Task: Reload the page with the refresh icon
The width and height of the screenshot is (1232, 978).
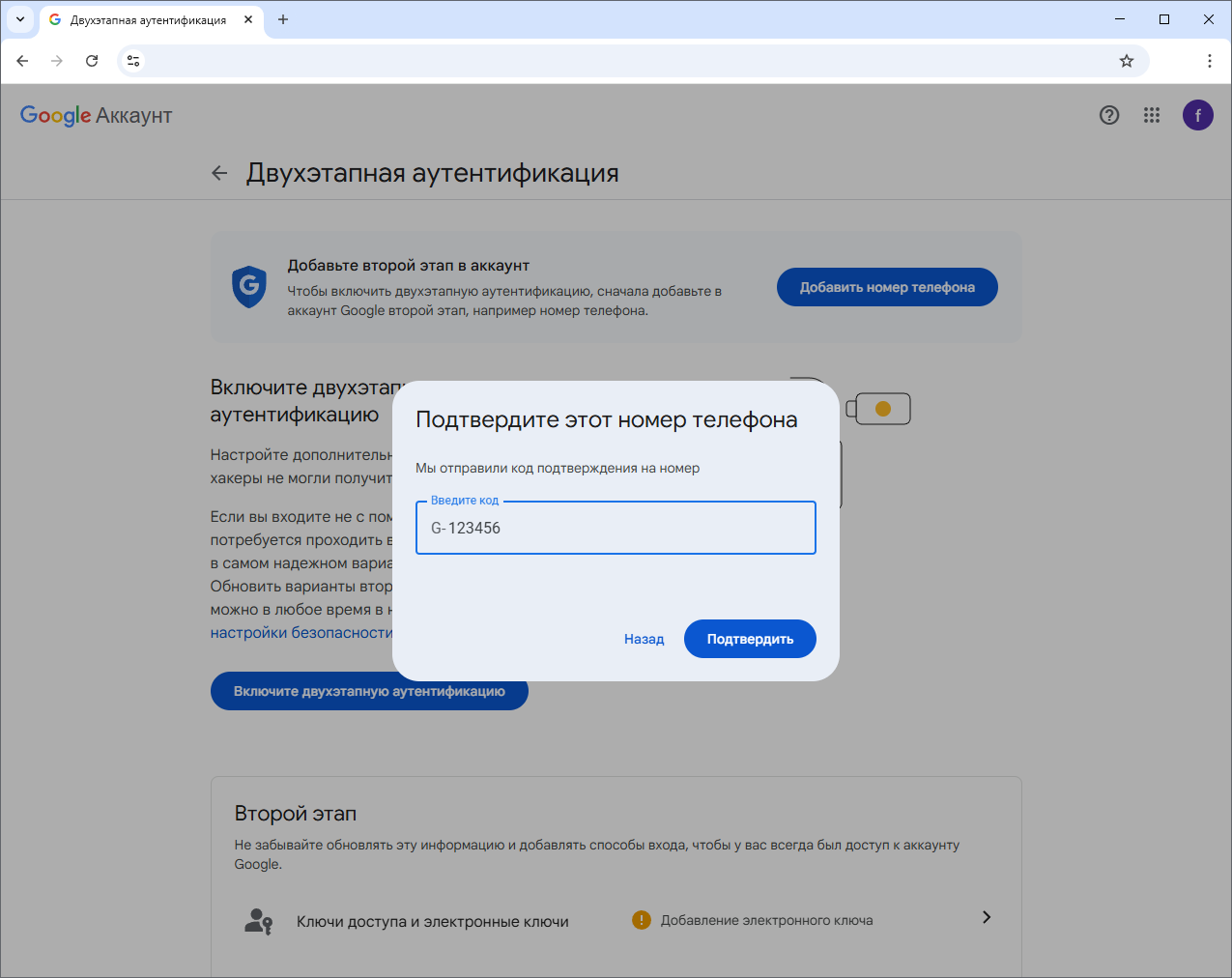Action: tap(92, 60)
